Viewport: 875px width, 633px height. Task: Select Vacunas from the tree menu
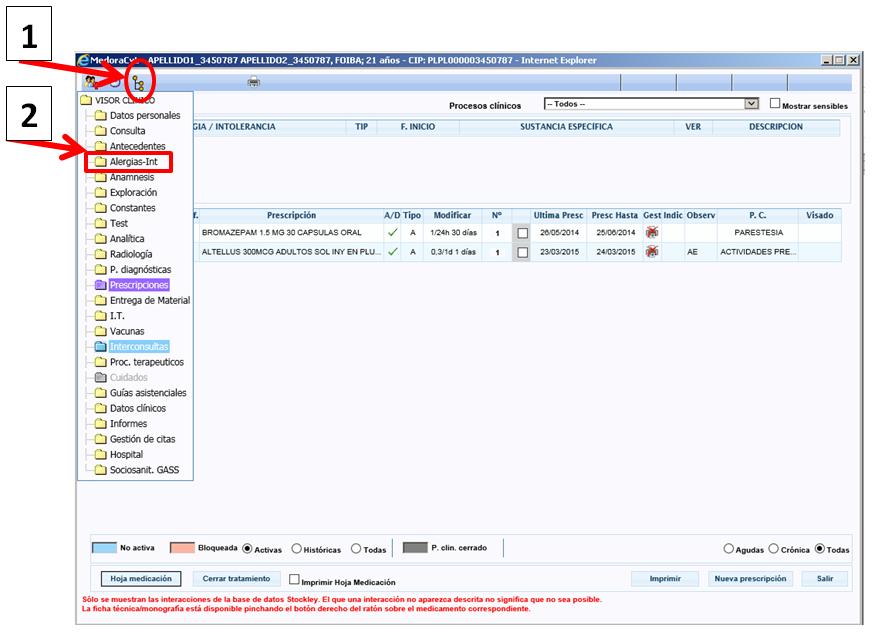[126, 331]
